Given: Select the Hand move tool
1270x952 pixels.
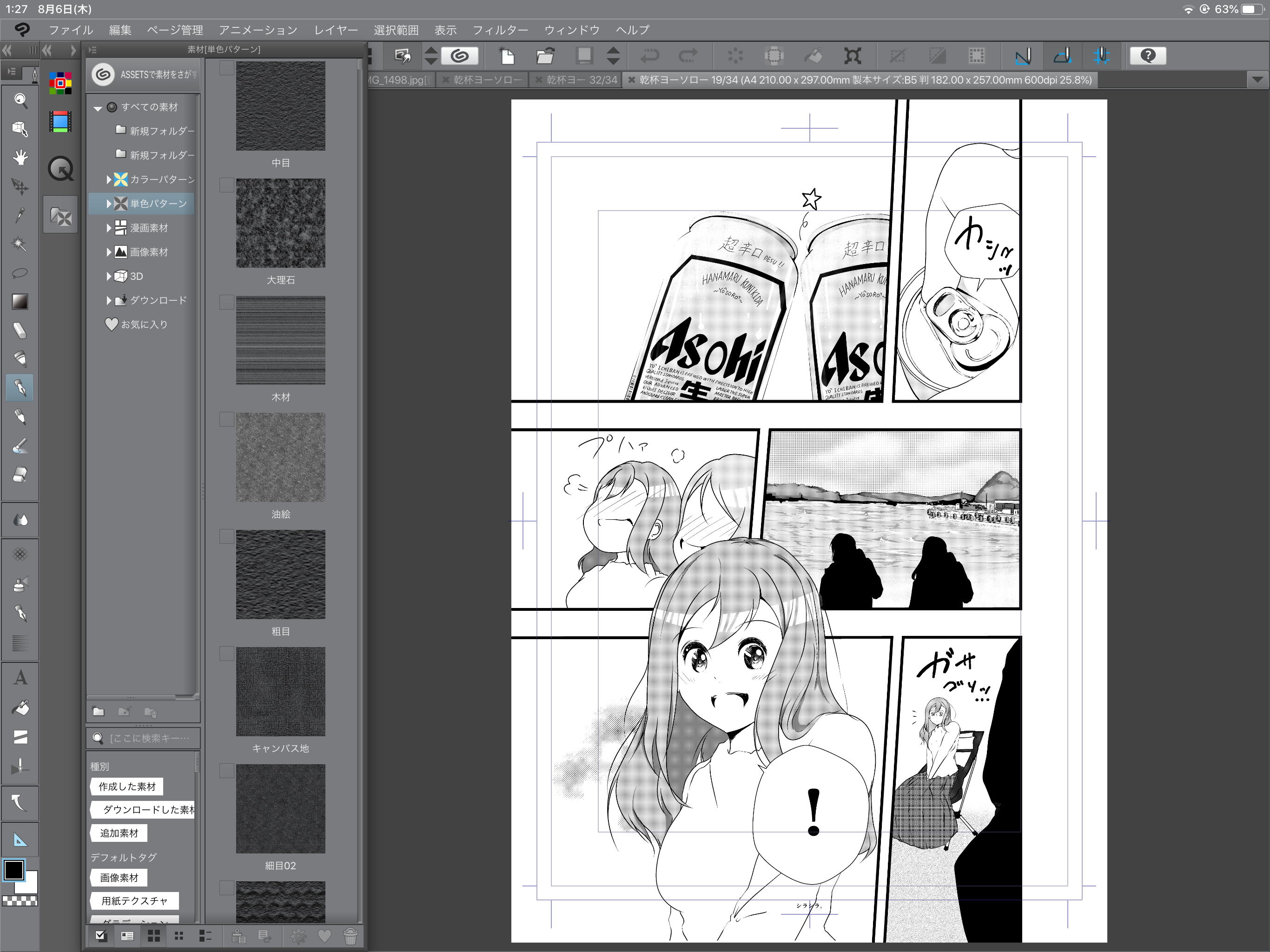Looking at the screenshot, I should pyautogui.click(x=20, y=157).
